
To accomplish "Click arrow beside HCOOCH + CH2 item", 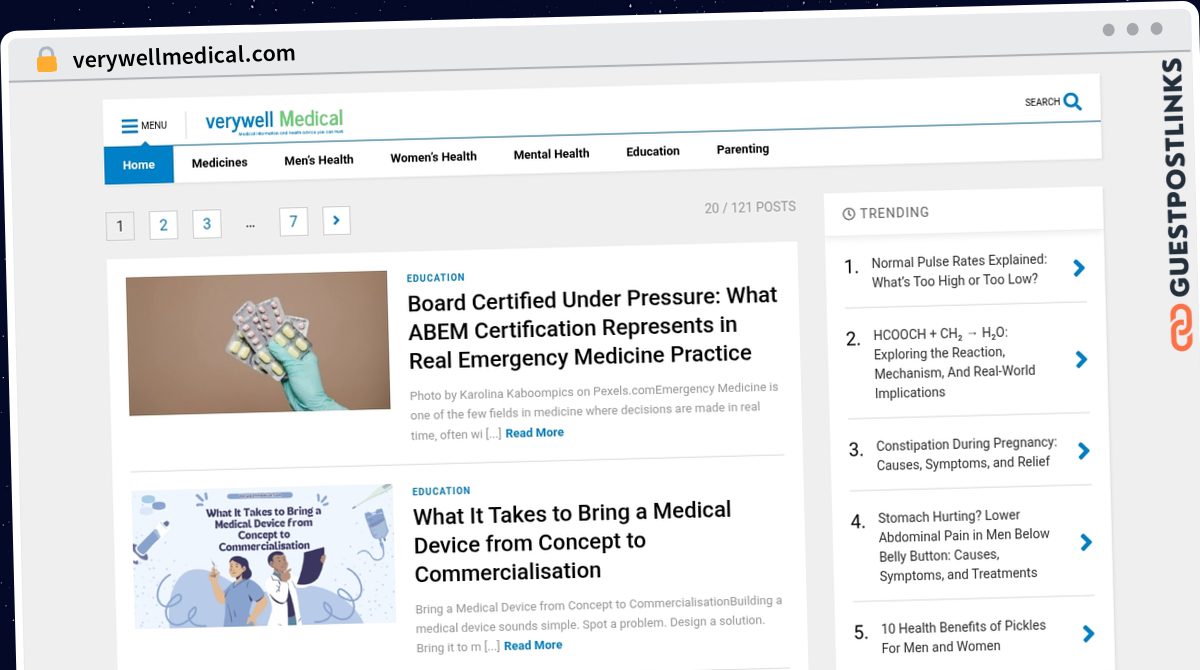I will pos(1081,359).
